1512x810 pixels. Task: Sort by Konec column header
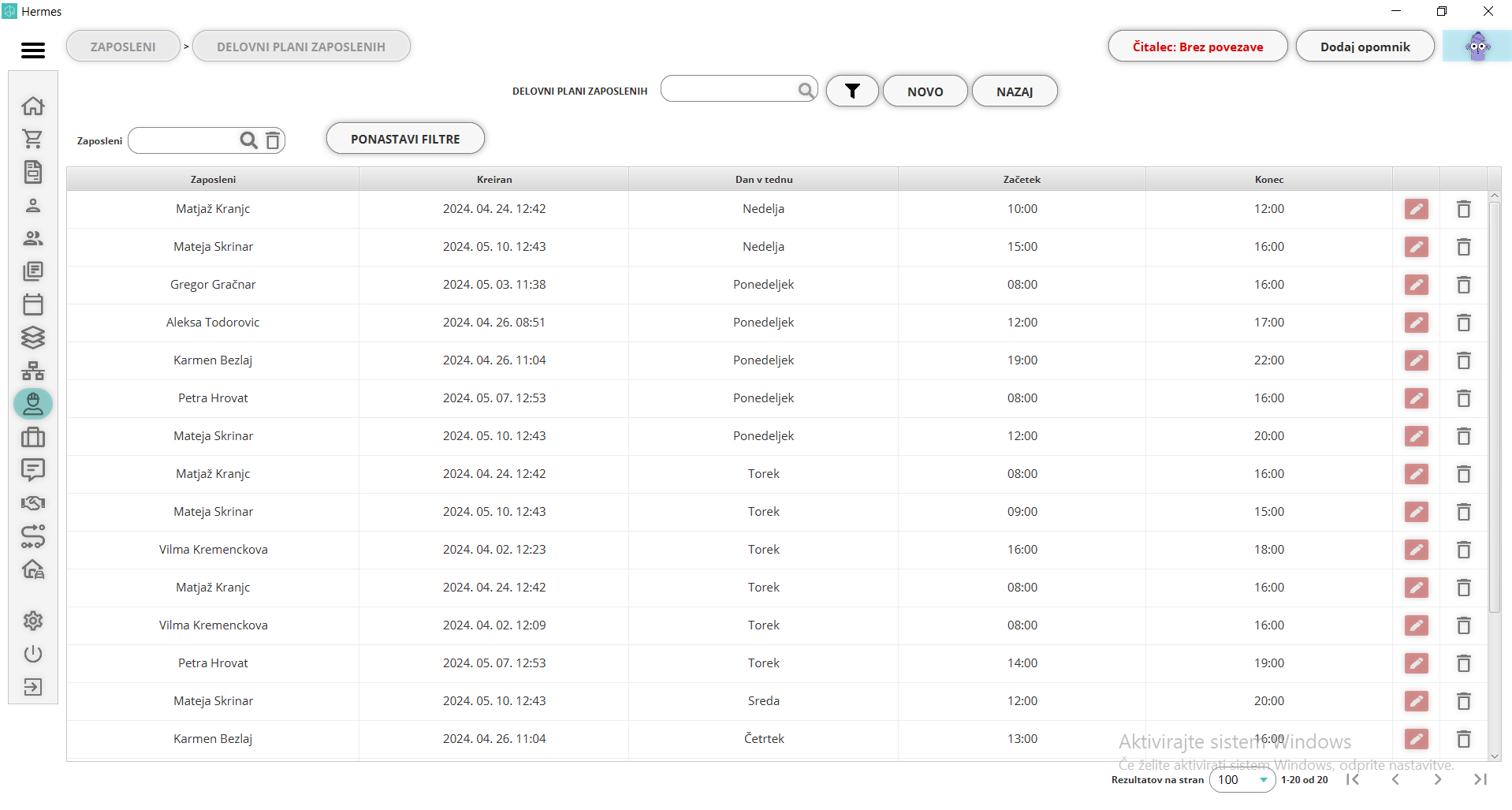click(x=1269, y=179)
